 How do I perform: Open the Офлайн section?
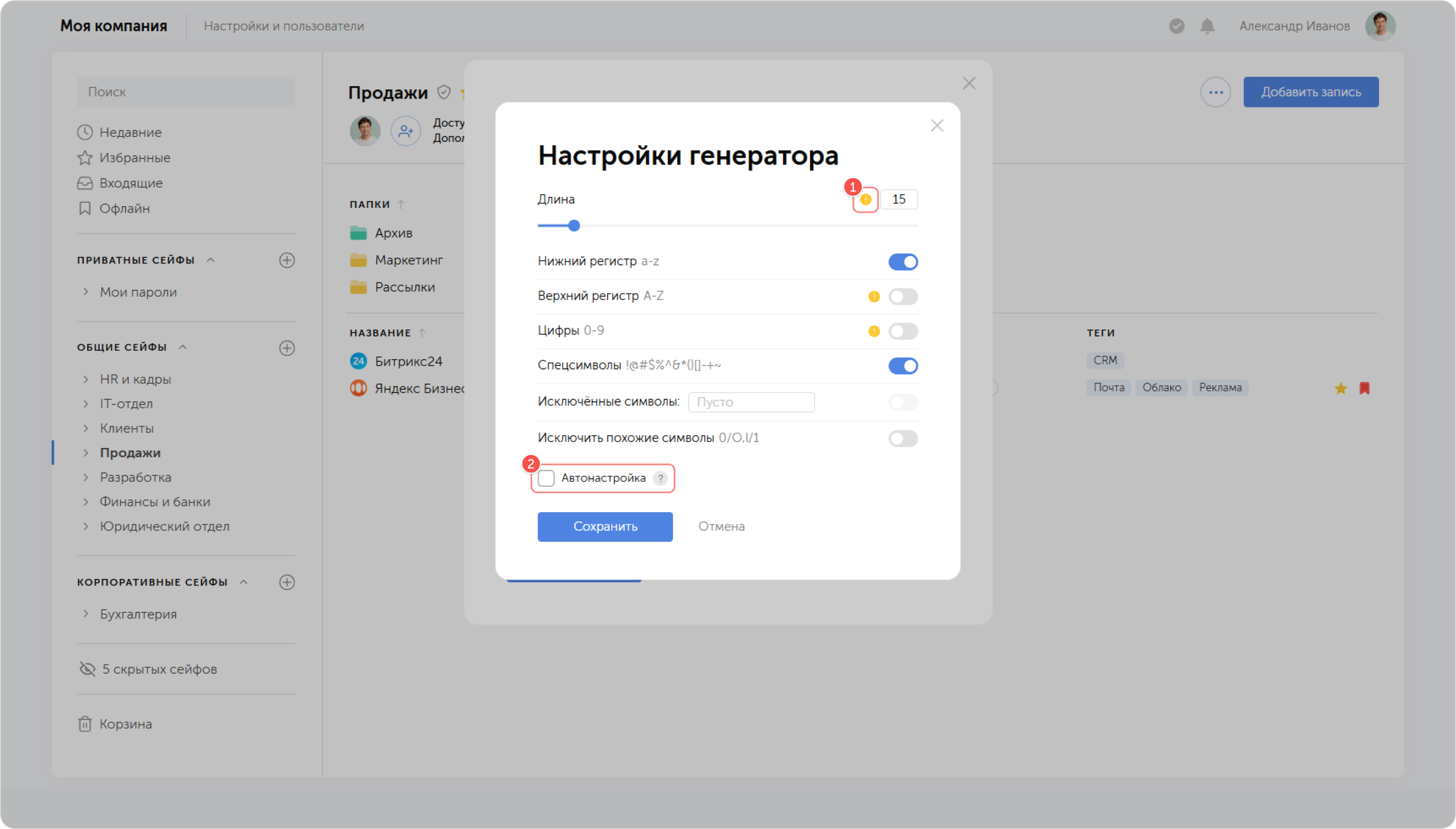(x=114, y=208)
